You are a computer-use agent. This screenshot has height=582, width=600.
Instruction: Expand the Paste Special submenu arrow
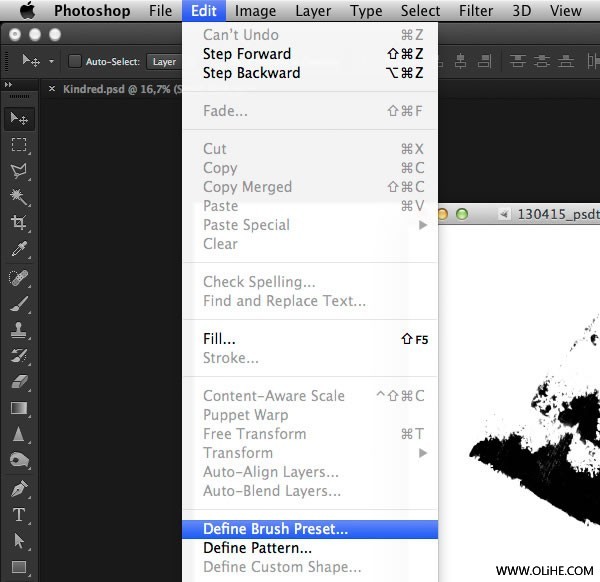pos(423,225)
